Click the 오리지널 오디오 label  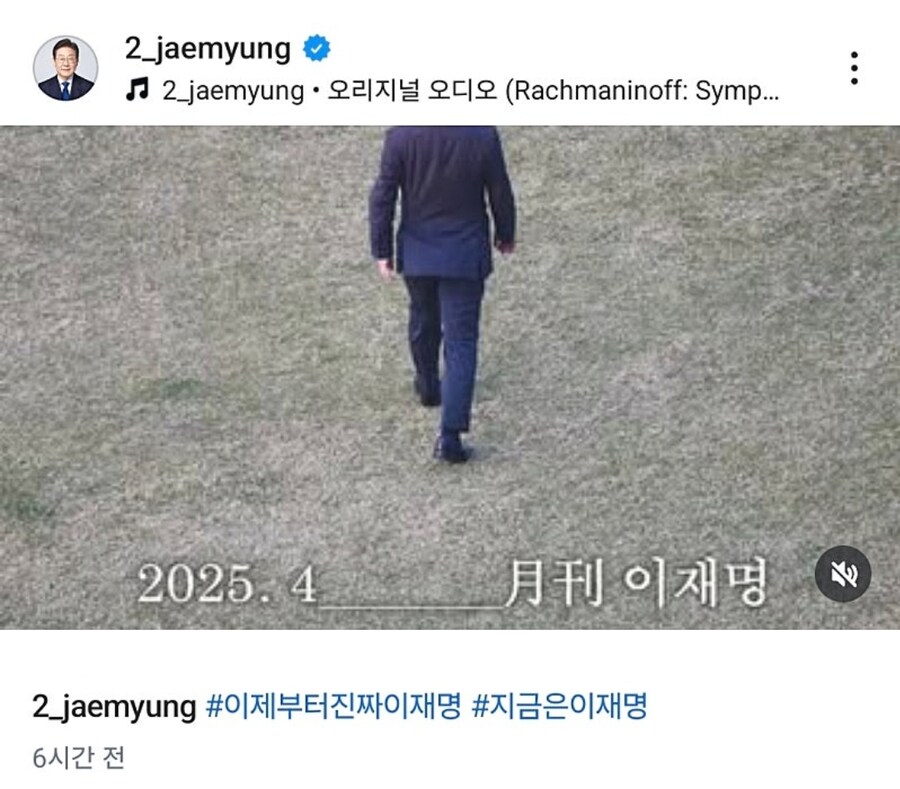pyautogui.click(x=412, y=90)
